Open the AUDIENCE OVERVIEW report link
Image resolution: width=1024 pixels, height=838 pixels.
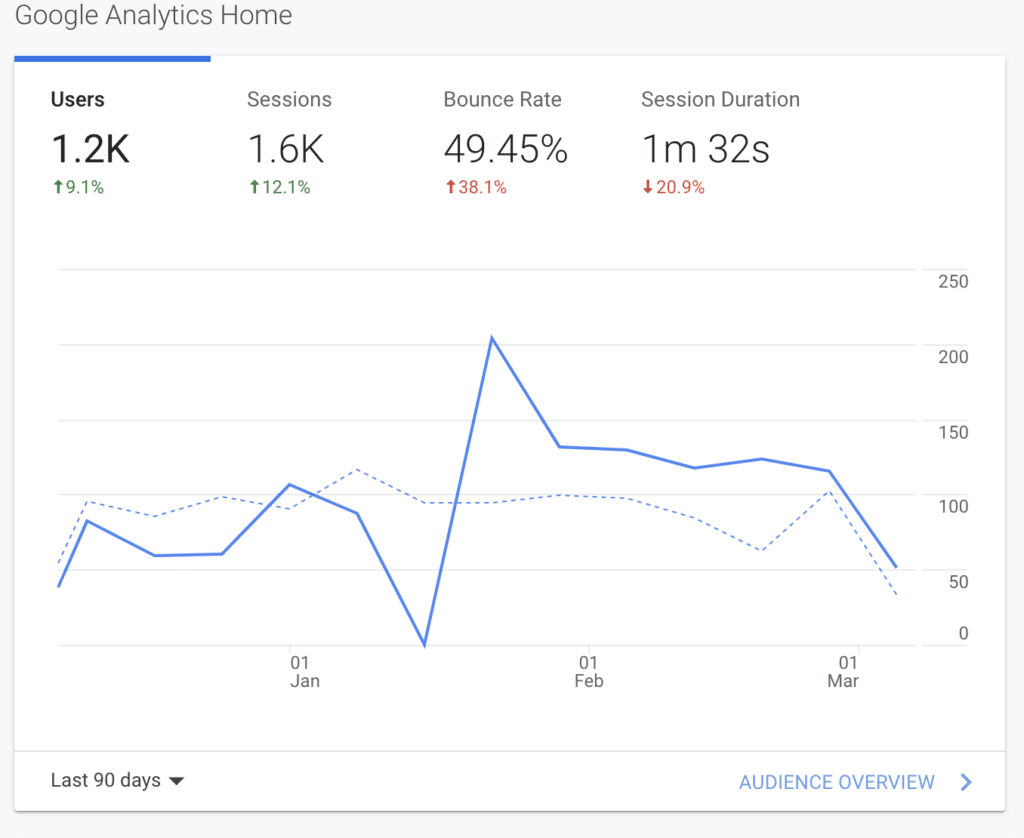[837, 782]
